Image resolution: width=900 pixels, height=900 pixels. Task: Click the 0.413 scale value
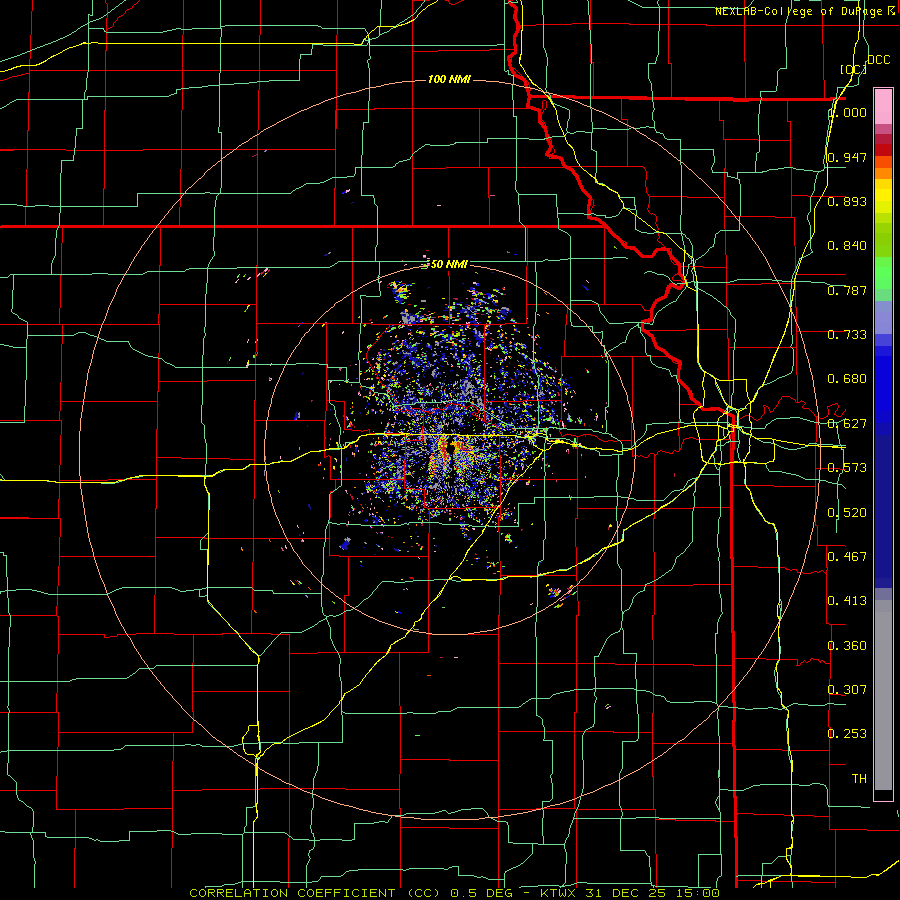(x=847, y=601)
